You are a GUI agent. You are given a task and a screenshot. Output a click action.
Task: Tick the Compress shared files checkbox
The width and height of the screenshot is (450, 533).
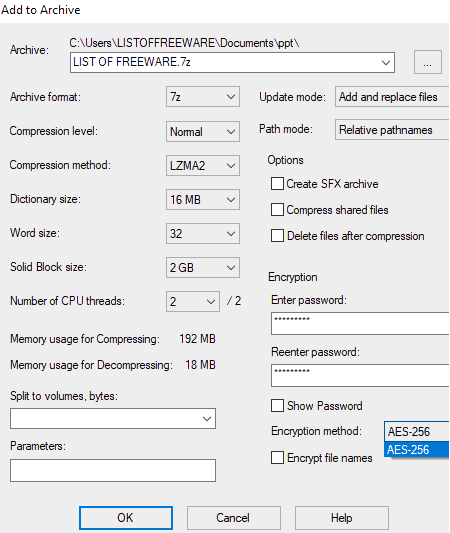click(277, 210)
